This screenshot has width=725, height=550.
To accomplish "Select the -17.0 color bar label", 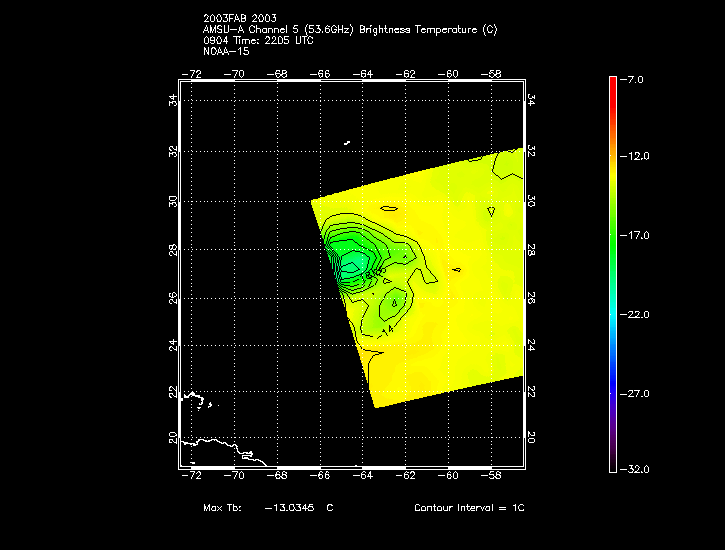I will coord(635,235).
